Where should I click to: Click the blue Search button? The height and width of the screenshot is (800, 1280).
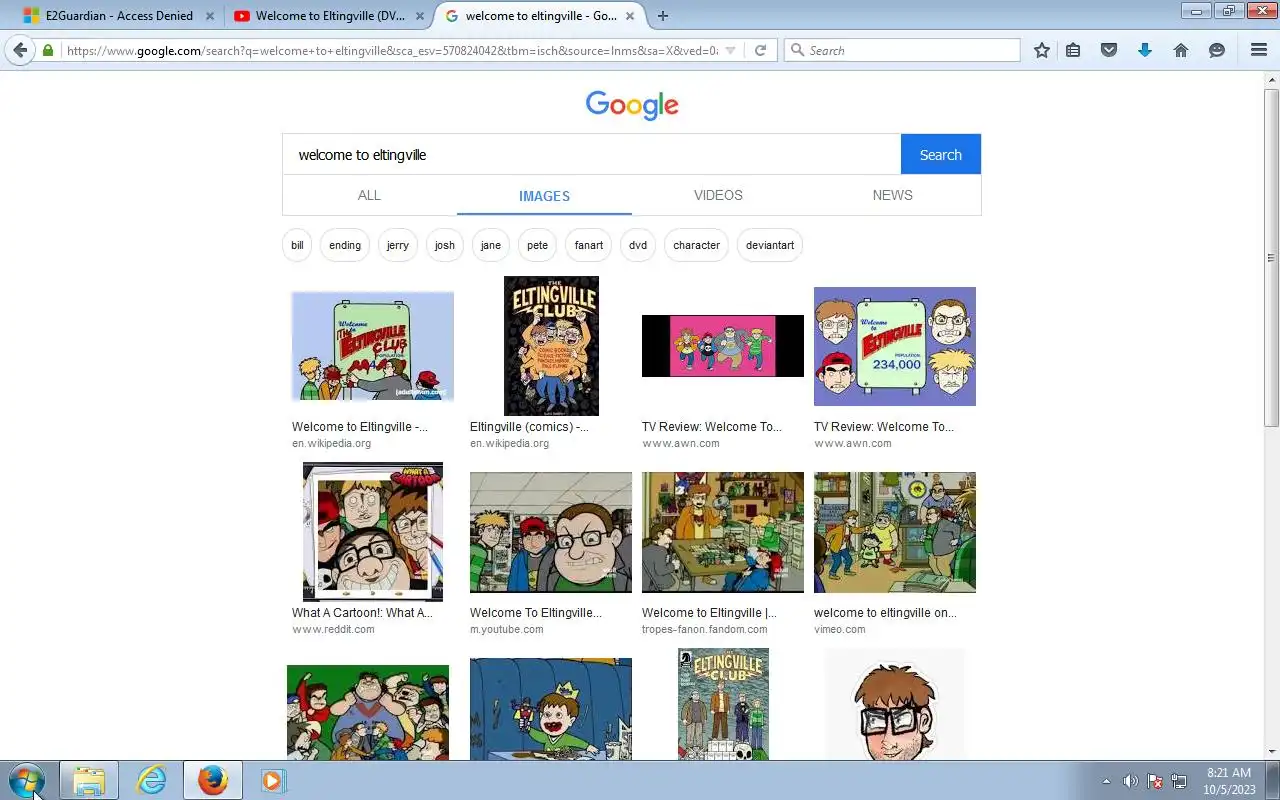pyautogui.click(x=940, y=154)
